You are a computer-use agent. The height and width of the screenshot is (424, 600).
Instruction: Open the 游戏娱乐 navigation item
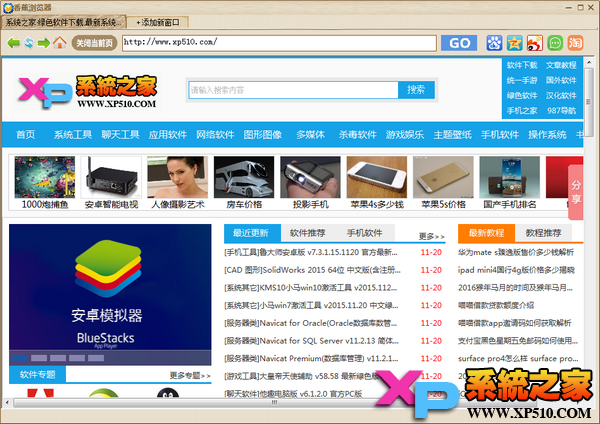[405, 135]
